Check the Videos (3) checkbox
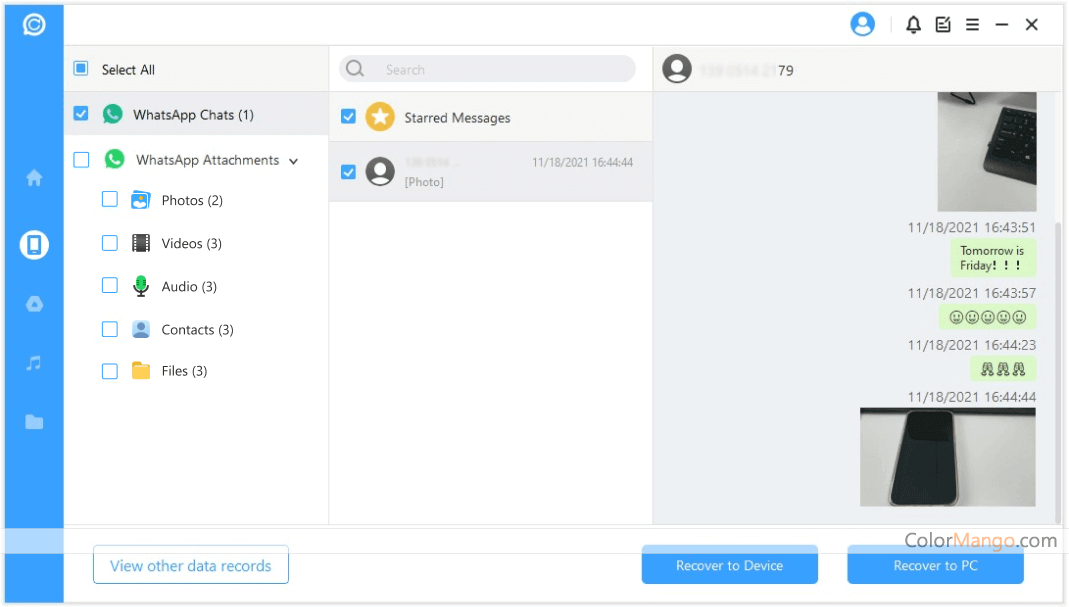 [110, 243]
